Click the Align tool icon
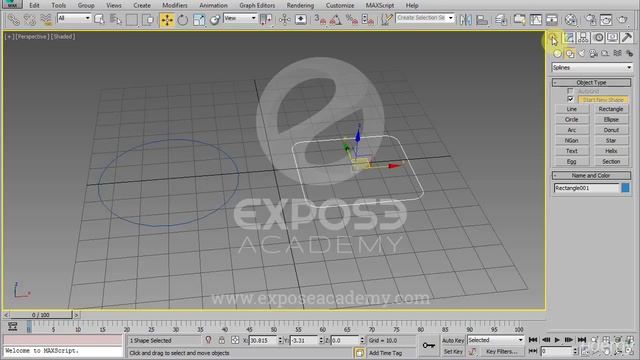This screenshot has width=640, height=360. pyautogui.click(x=482, y=20)
